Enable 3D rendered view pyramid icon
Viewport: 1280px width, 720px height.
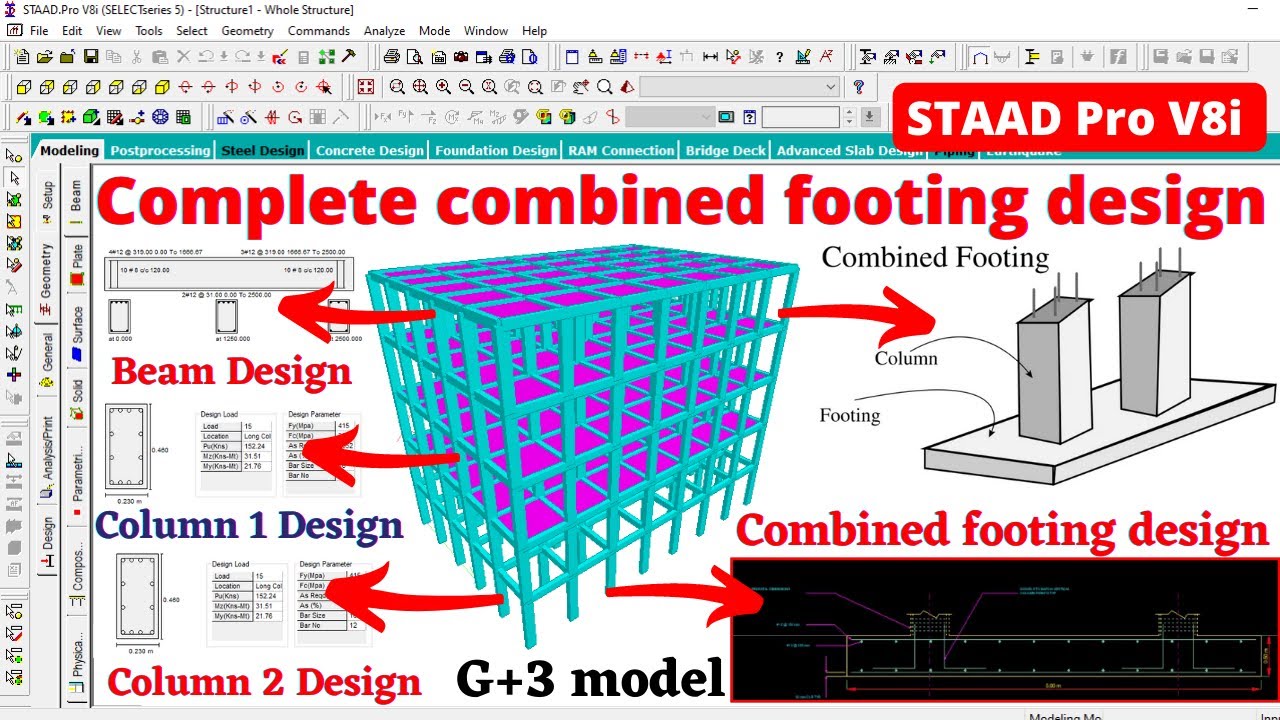(627, 87)
